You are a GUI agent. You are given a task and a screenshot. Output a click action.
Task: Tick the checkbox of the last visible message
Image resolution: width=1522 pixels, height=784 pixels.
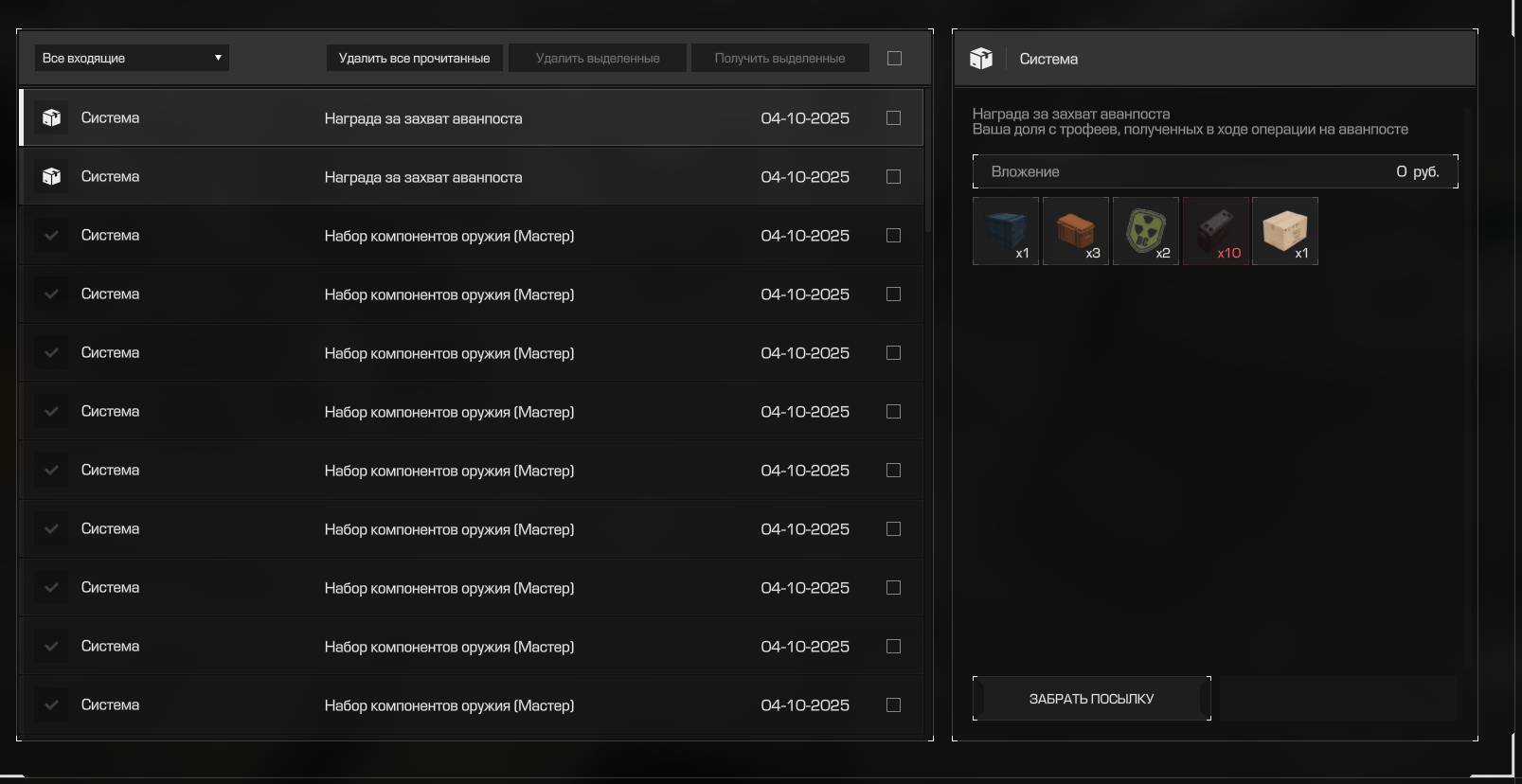point(893,704)
